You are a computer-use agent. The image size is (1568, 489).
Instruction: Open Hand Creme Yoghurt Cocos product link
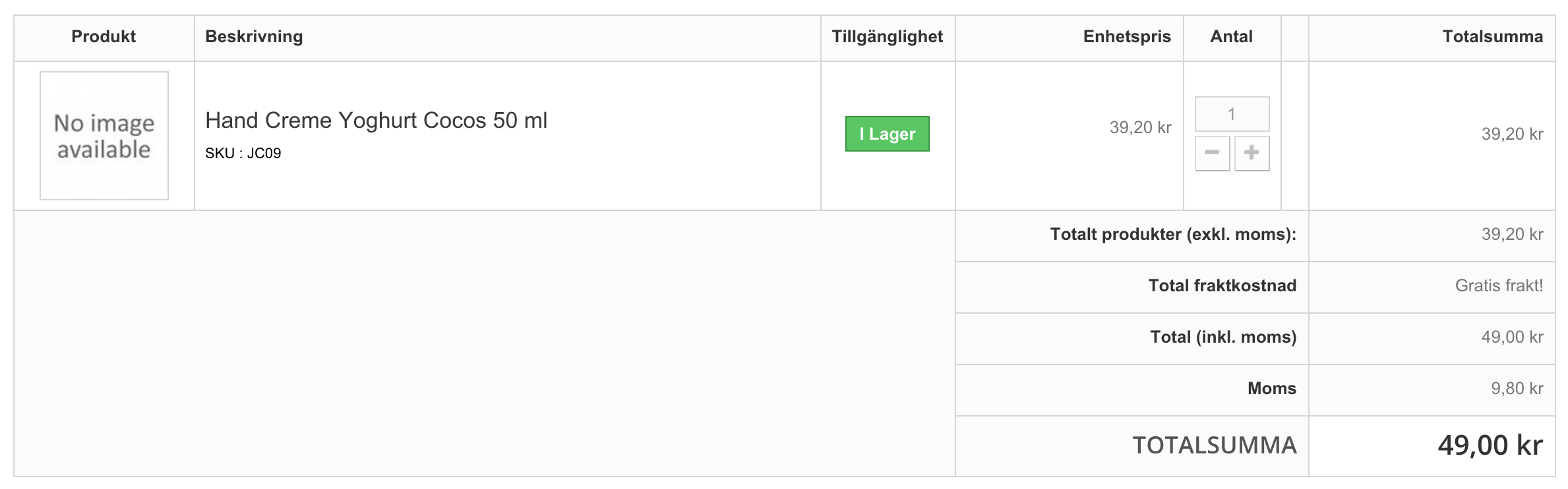[376, 121]
